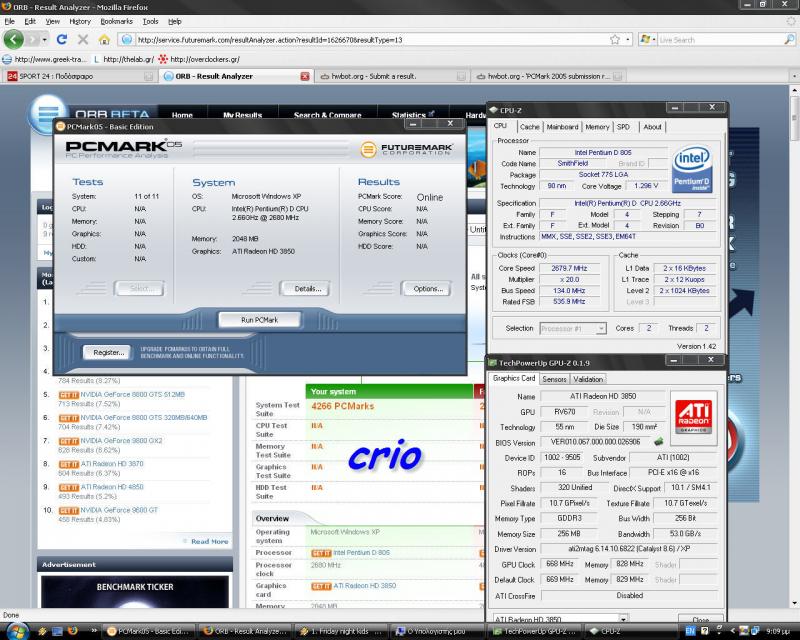Click GET IT badge beside ATI Radeon HD 3870

68,464
